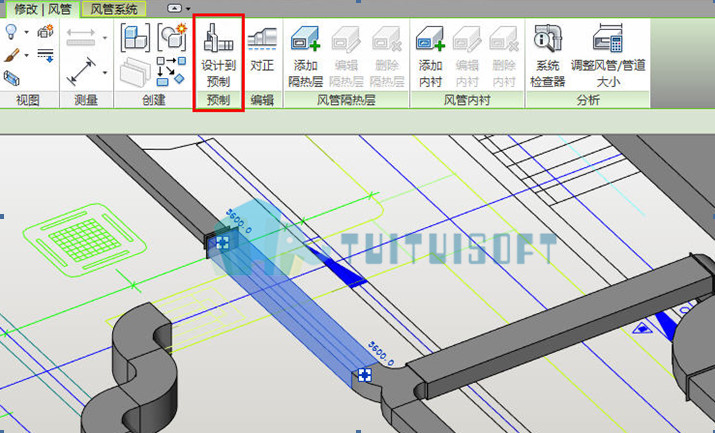This screenshot has width=715, height=433.
Task: Click the 分析 panel title
Action: click(x=588, y=100)
